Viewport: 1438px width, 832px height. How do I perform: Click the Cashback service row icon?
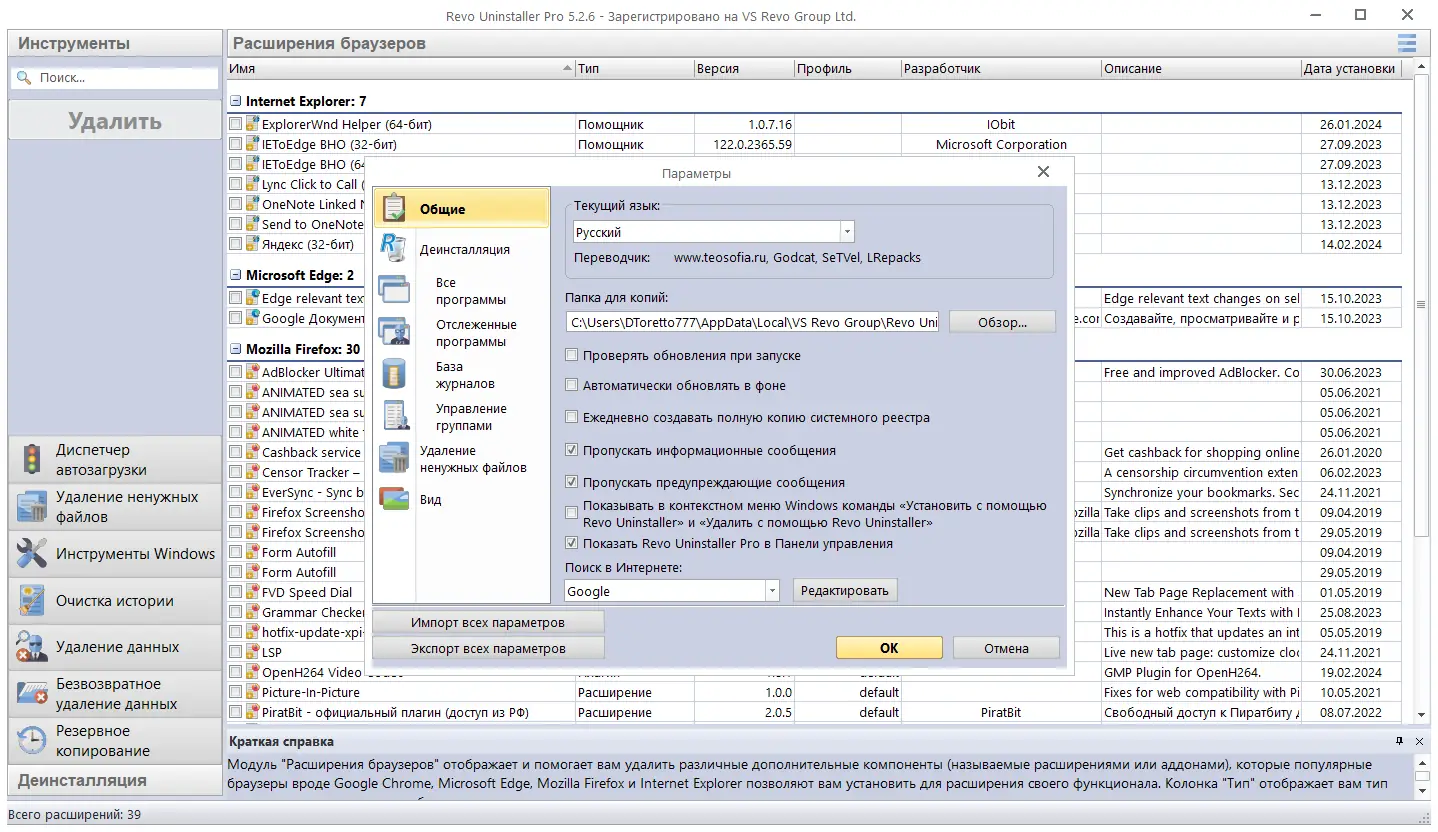[252, 452]
